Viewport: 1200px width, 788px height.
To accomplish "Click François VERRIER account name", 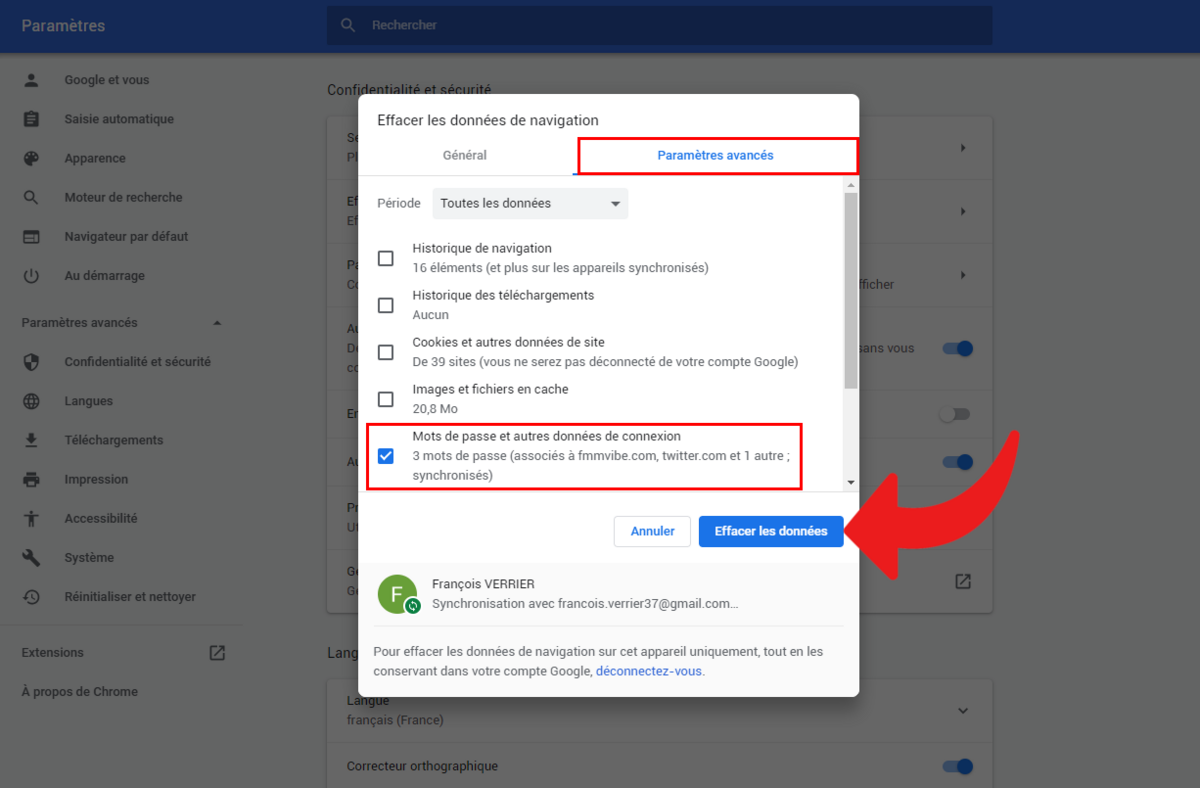I will point(483,584).
